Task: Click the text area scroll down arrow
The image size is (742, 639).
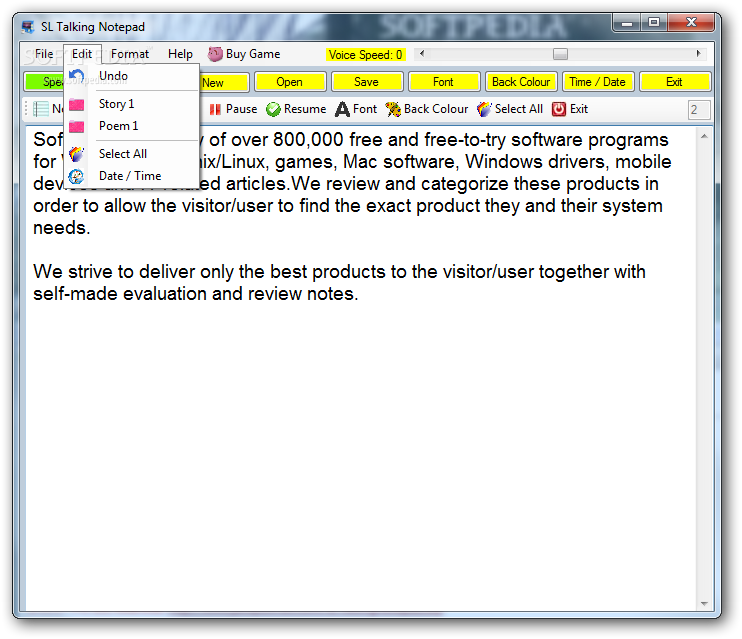Action: [x=704, y=604]
